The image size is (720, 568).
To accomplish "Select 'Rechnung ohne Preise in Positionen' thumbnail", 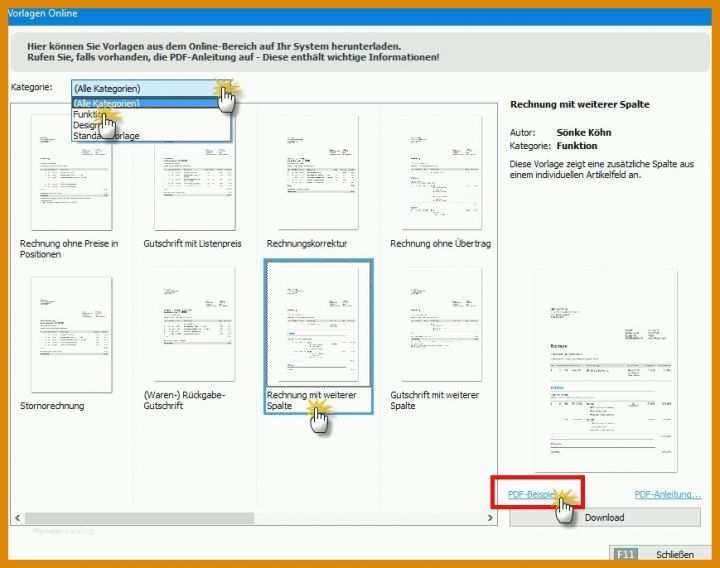I will (x=71, y=173).
